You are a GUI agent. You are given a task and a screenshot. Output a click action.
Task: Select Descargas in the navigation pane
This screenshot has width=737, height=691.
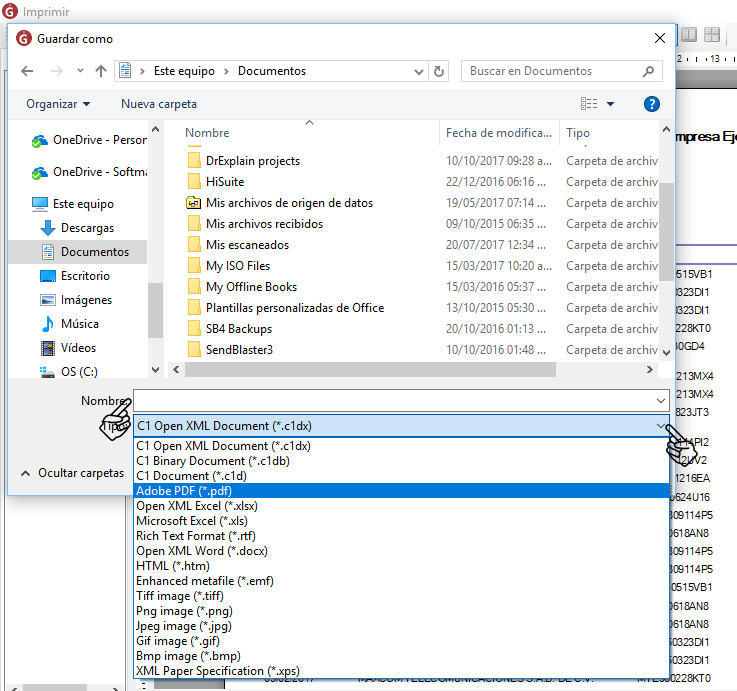pyautogui.click(x=87, y=228)
